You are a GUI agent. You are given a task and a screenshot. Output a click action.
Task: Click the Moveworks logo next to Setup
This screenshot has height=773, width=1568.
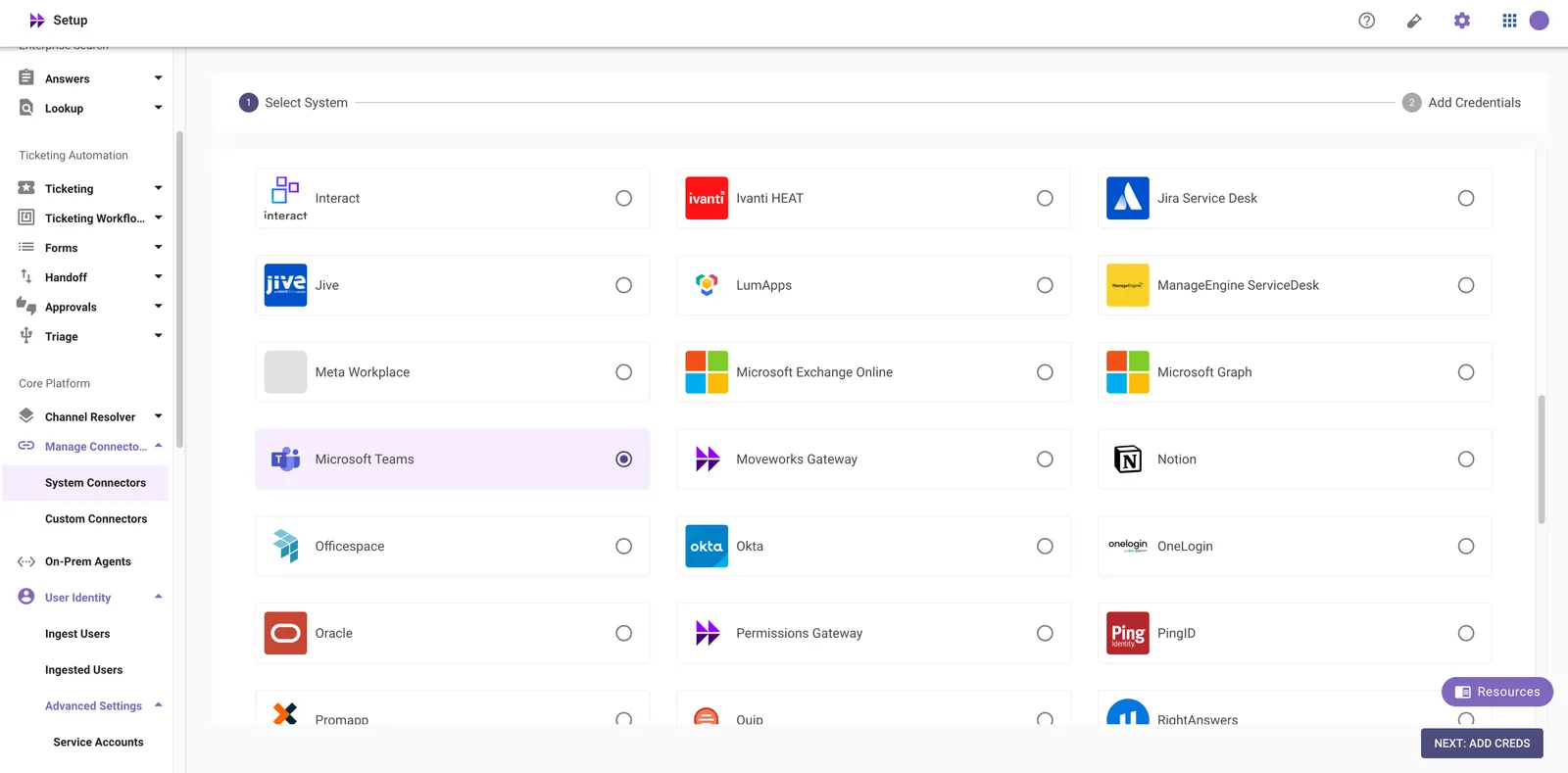37,21
